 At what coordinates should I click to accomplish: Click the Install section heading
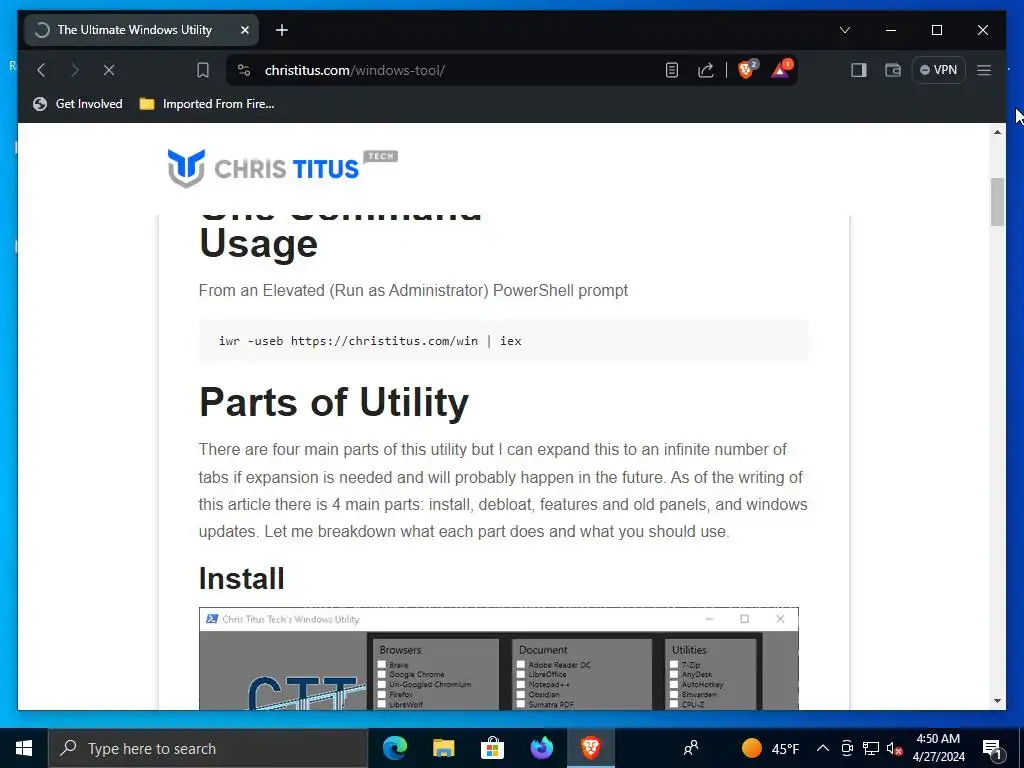pos(242,579)
